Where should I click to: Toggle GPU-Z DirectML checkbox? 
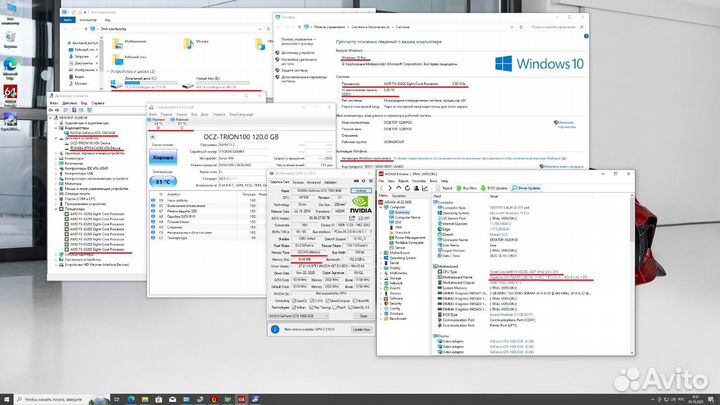[354, 301]
